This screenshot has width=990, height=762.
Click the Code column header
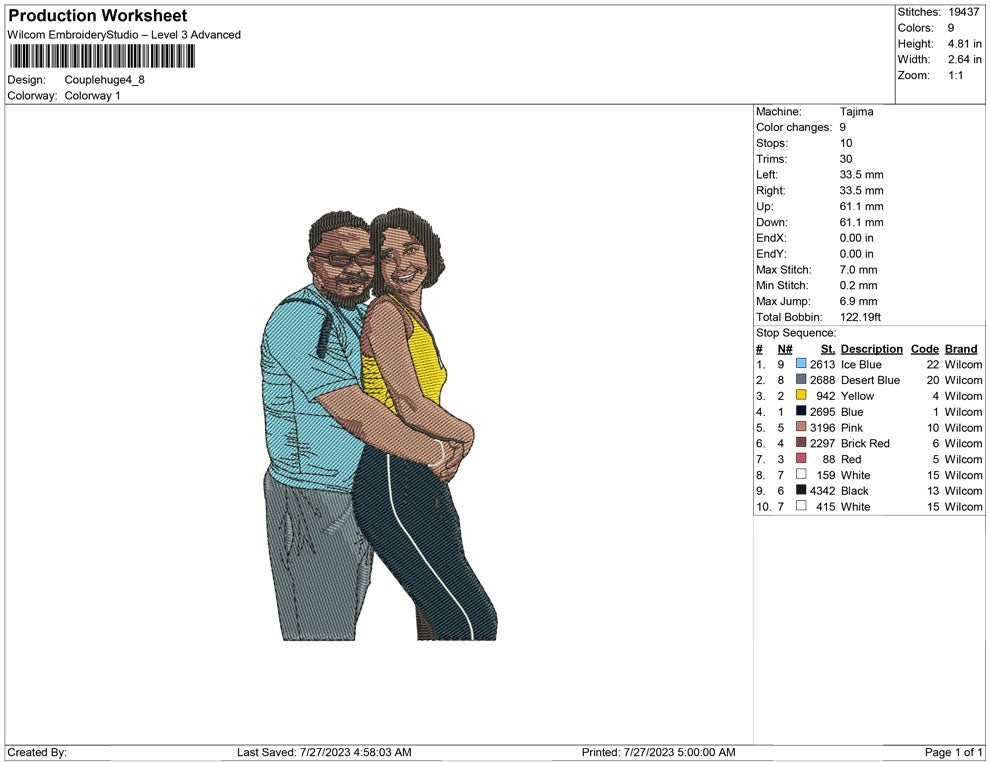(x=924, y=349)
